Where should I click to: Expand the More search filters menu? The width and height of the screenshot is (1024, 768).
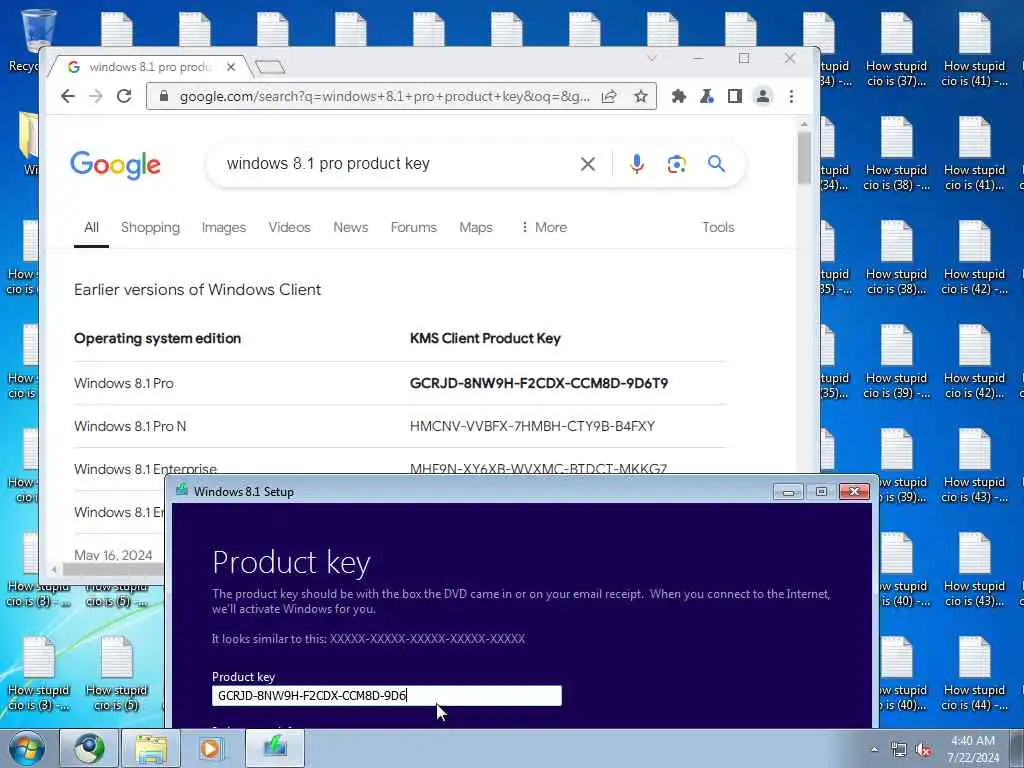[x=544, y=227]
